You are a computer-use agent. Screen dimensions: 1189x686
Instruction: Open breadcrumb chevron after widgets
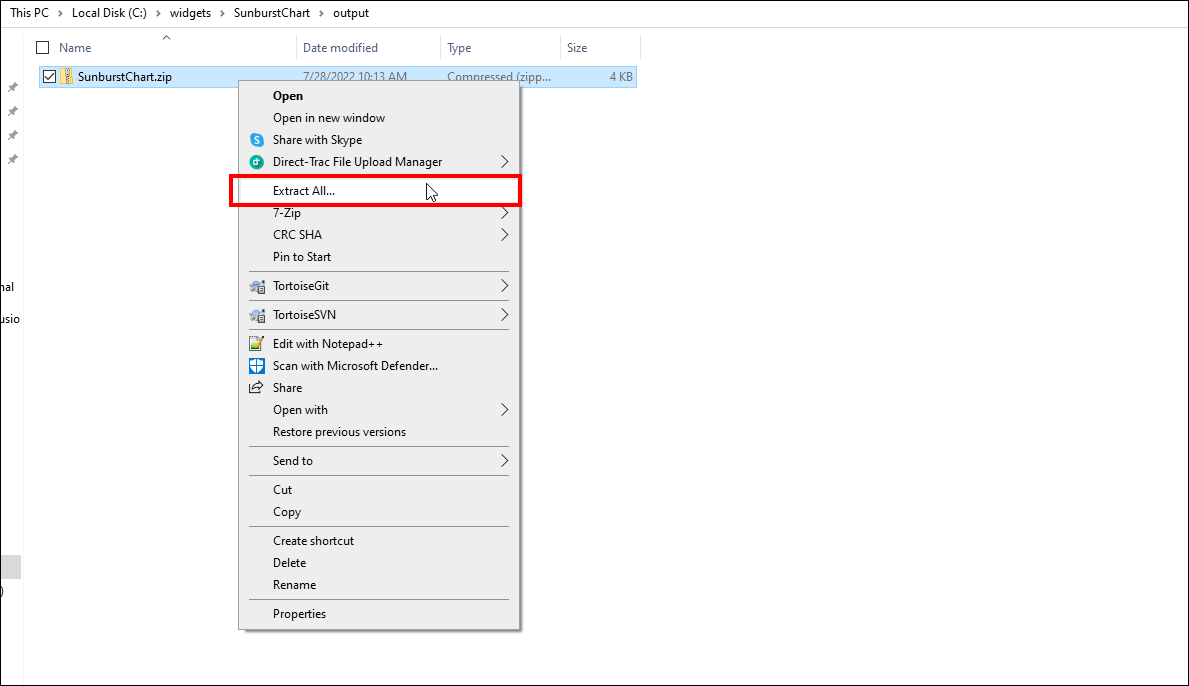coord(222,14)
